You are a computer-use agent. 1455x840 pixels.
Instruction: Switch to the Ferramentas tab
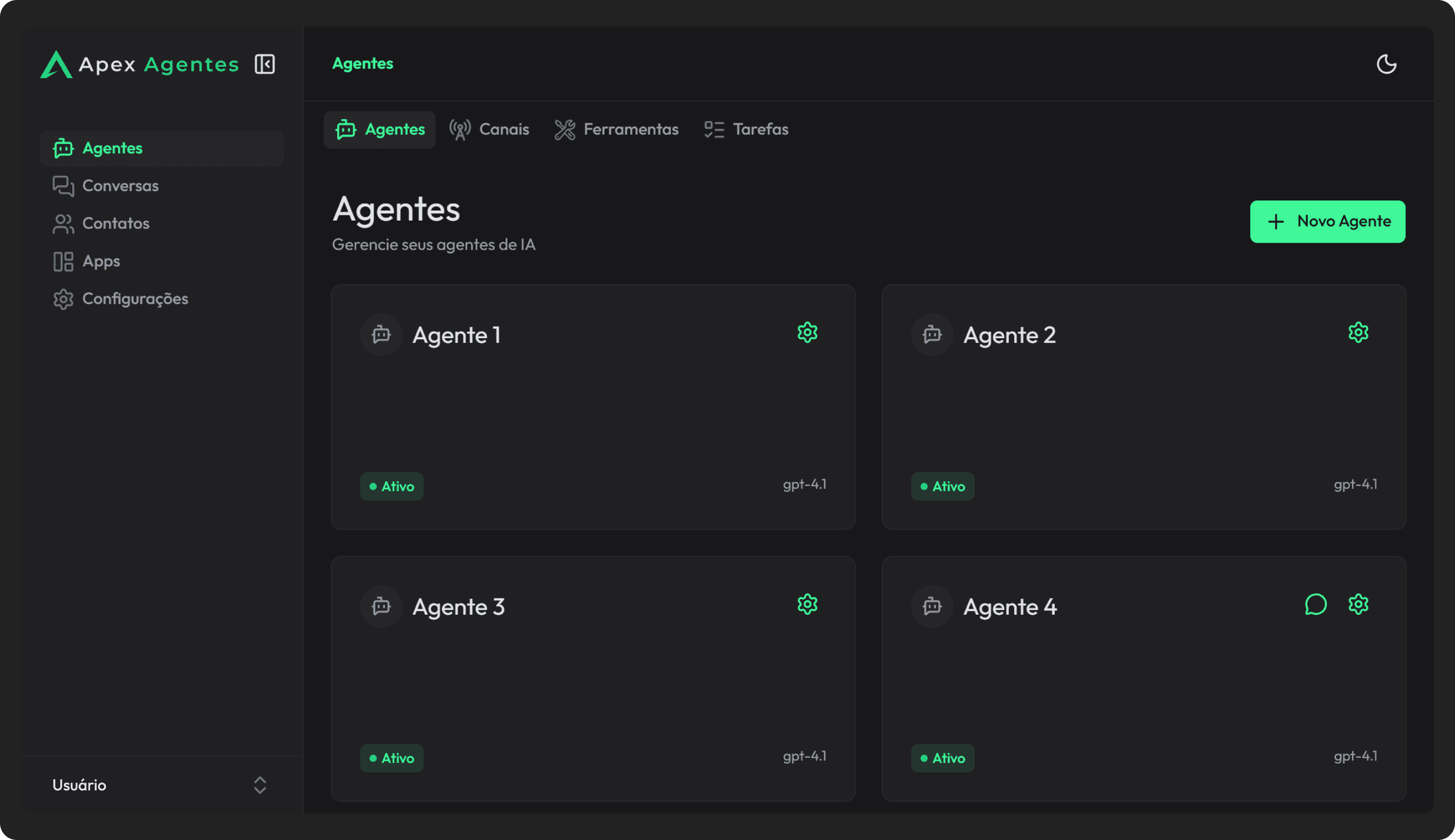coord(617,129)
